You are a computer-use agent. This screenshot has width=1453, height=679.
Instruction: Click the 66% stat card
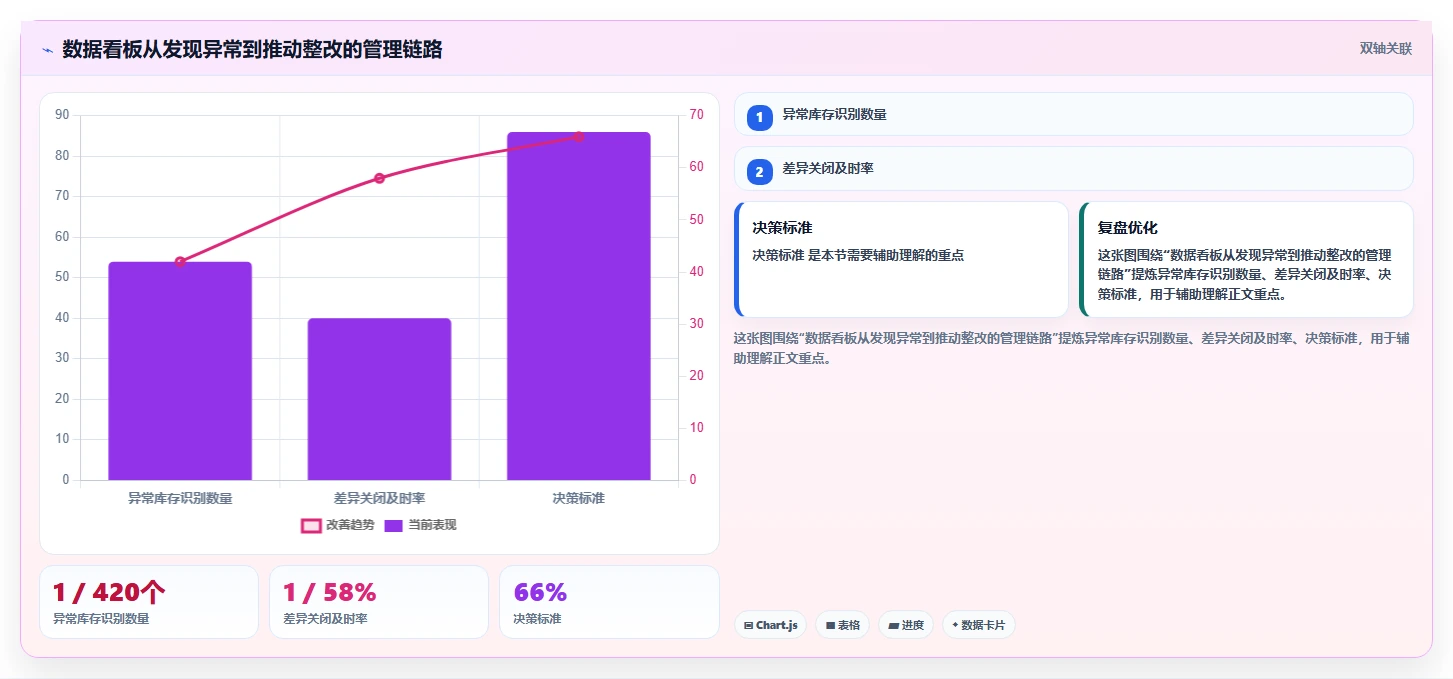609,602
